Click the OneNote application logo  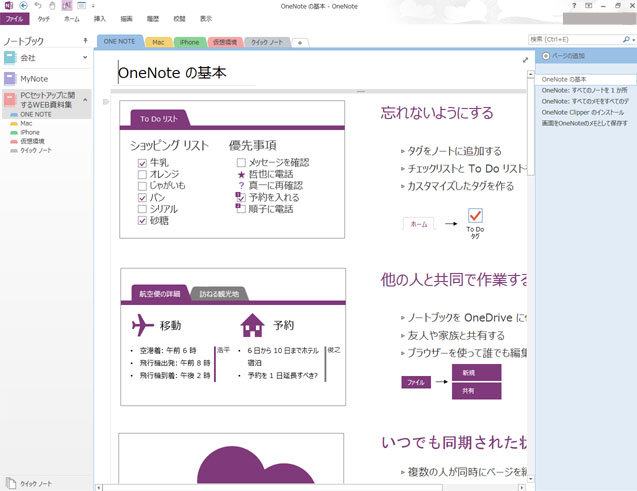8,6
